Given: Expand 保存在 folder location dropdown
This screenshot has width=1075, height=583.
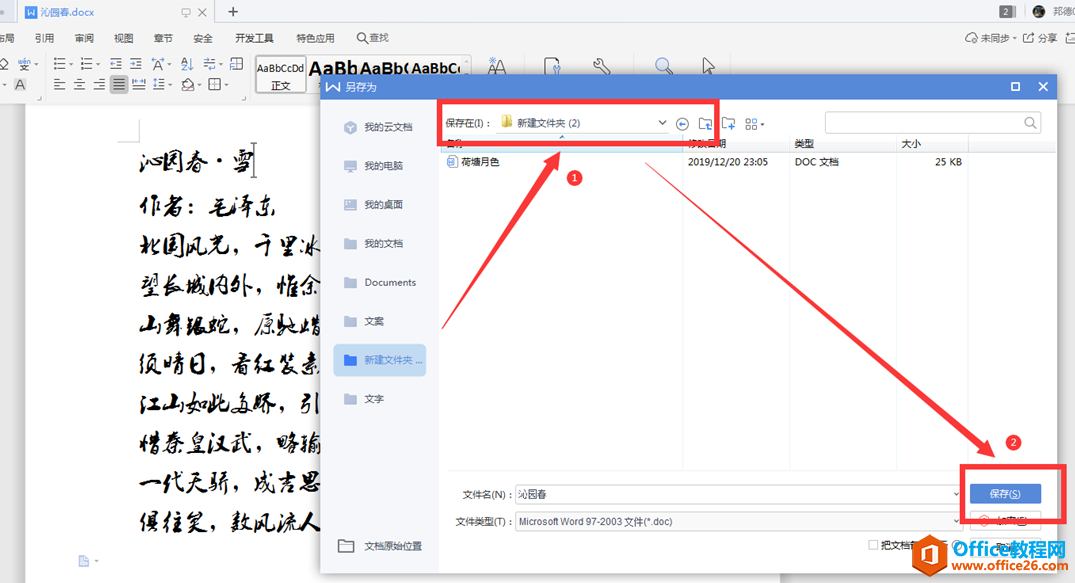Looking at the screenshot, I should [x=662, y=123].
